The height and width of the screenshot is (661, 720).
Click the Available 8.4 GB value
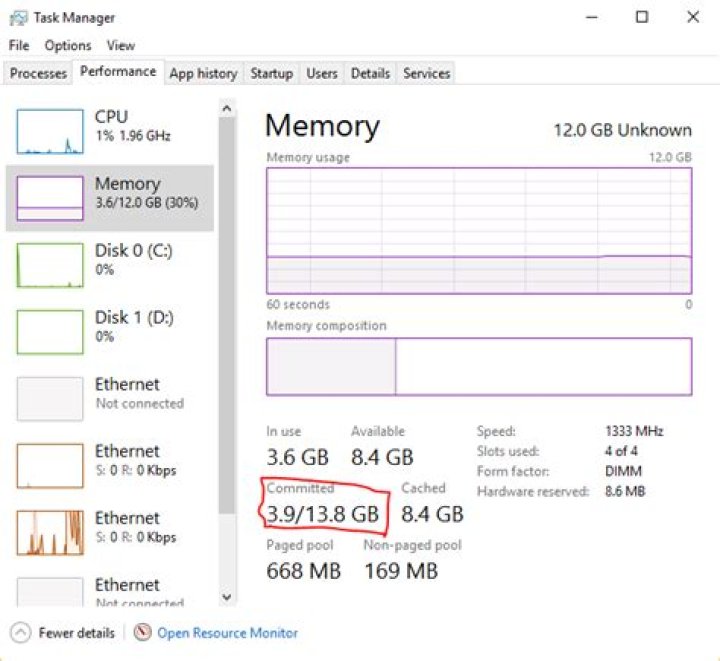[382, 457]
